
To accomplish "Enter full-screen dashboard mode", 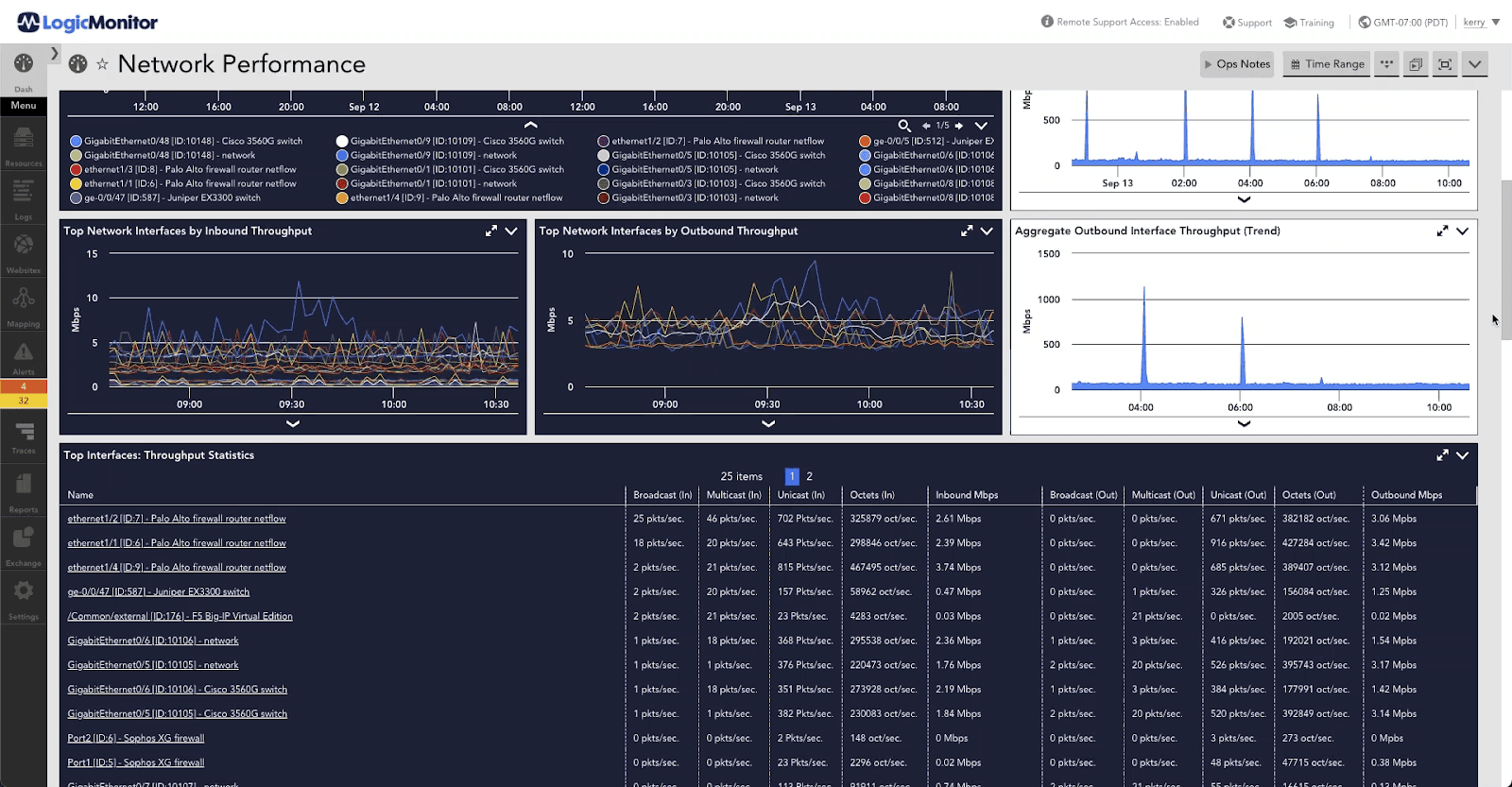I will point(1445,64).
